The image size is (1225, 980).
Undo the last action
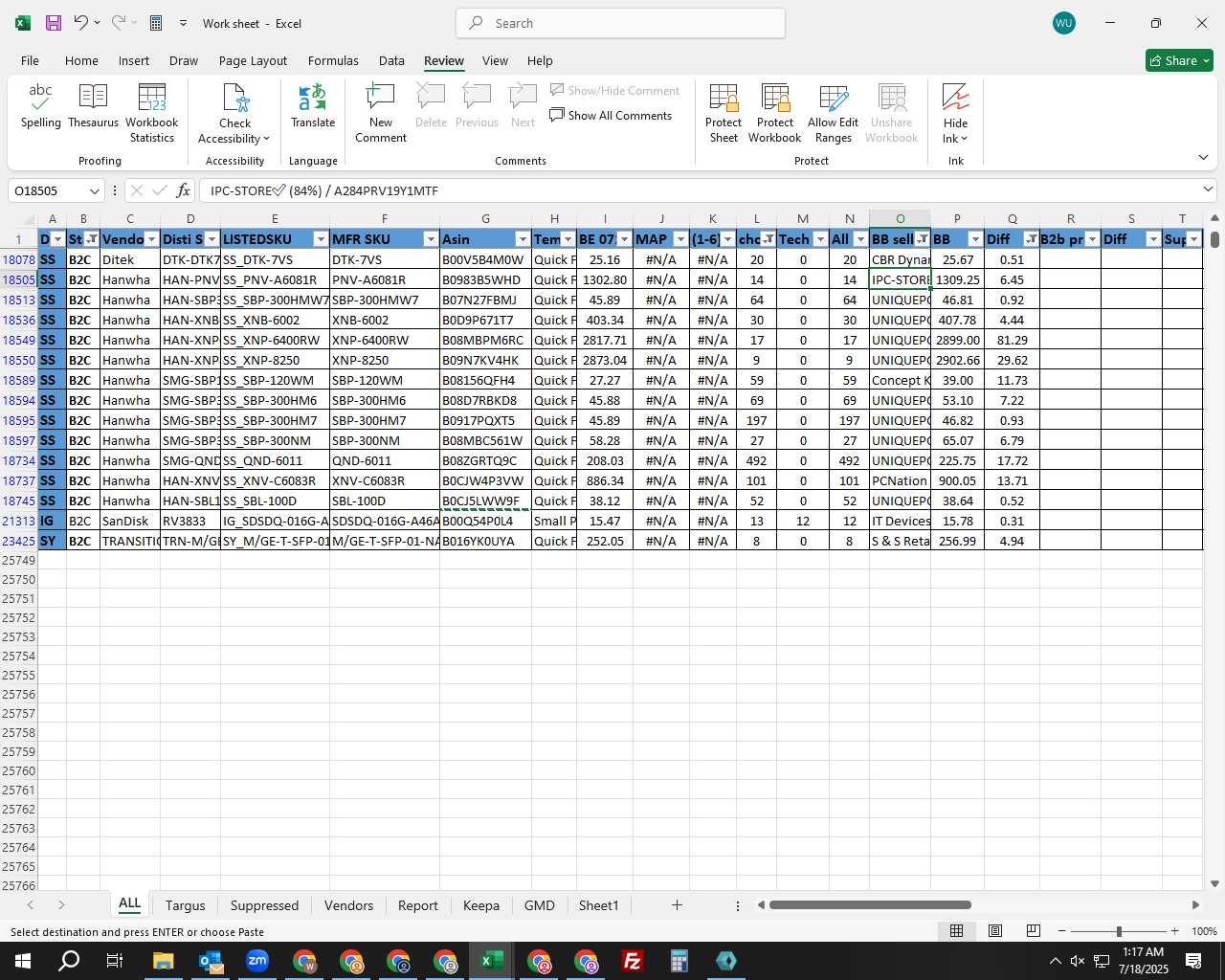(x=81, y=23)
